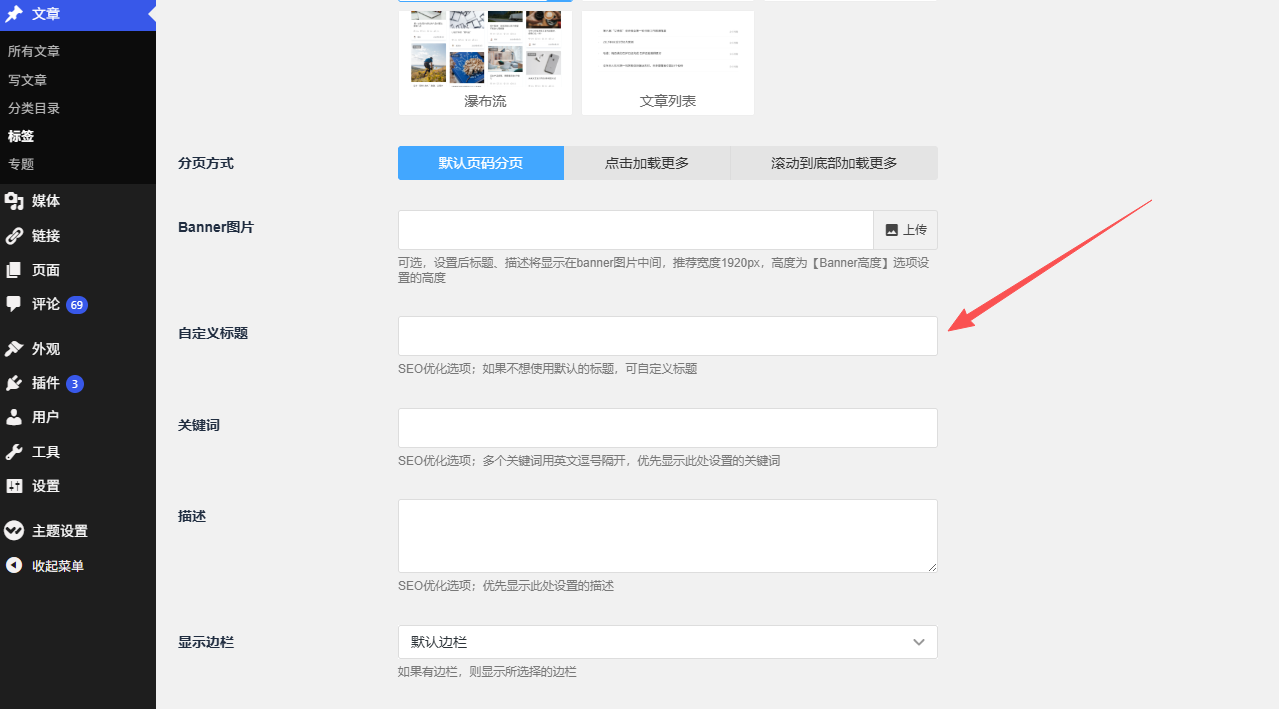Choose the 瀑布流 layout thumbnail
Screen dimensions: 1279x709
(x=485, y=62)
